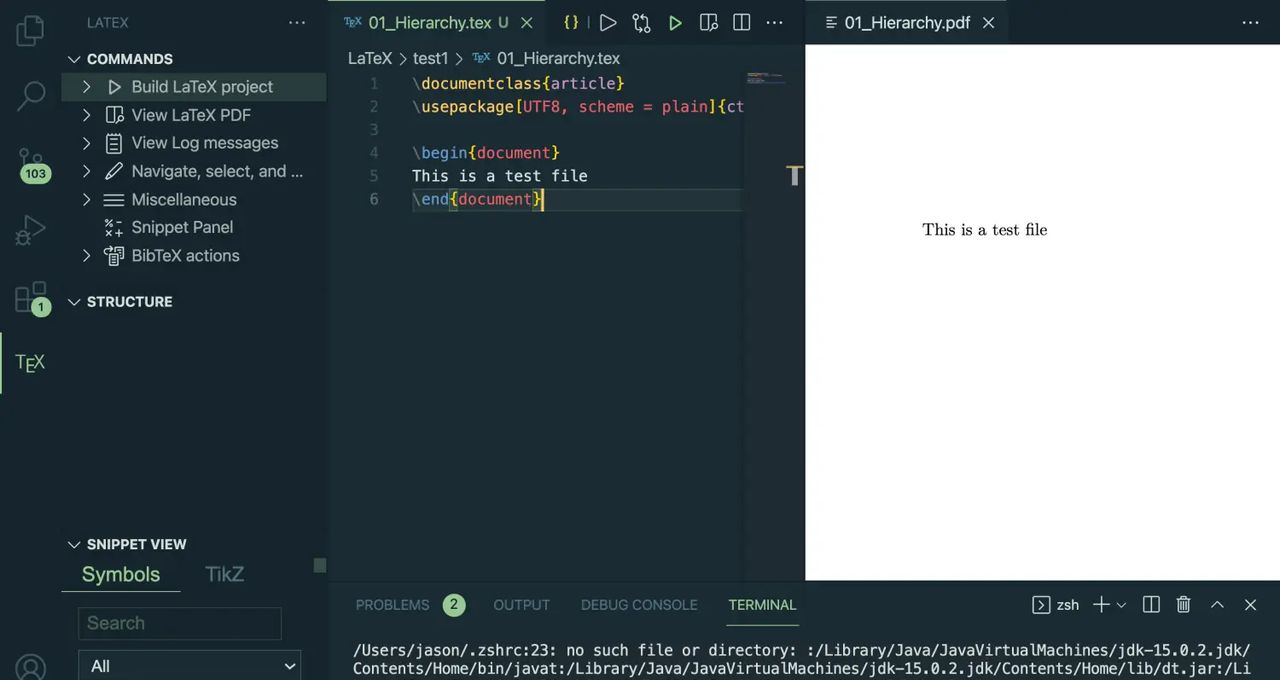The height and width of the screenshot is (680, 1280).
Task: Click the green Run Code play icon
Action: pos(675,22)
